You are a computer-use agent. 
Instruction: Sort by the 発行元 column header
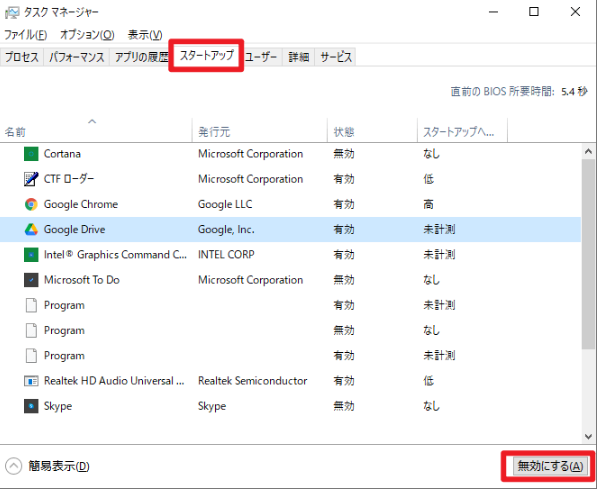[260, 132]
